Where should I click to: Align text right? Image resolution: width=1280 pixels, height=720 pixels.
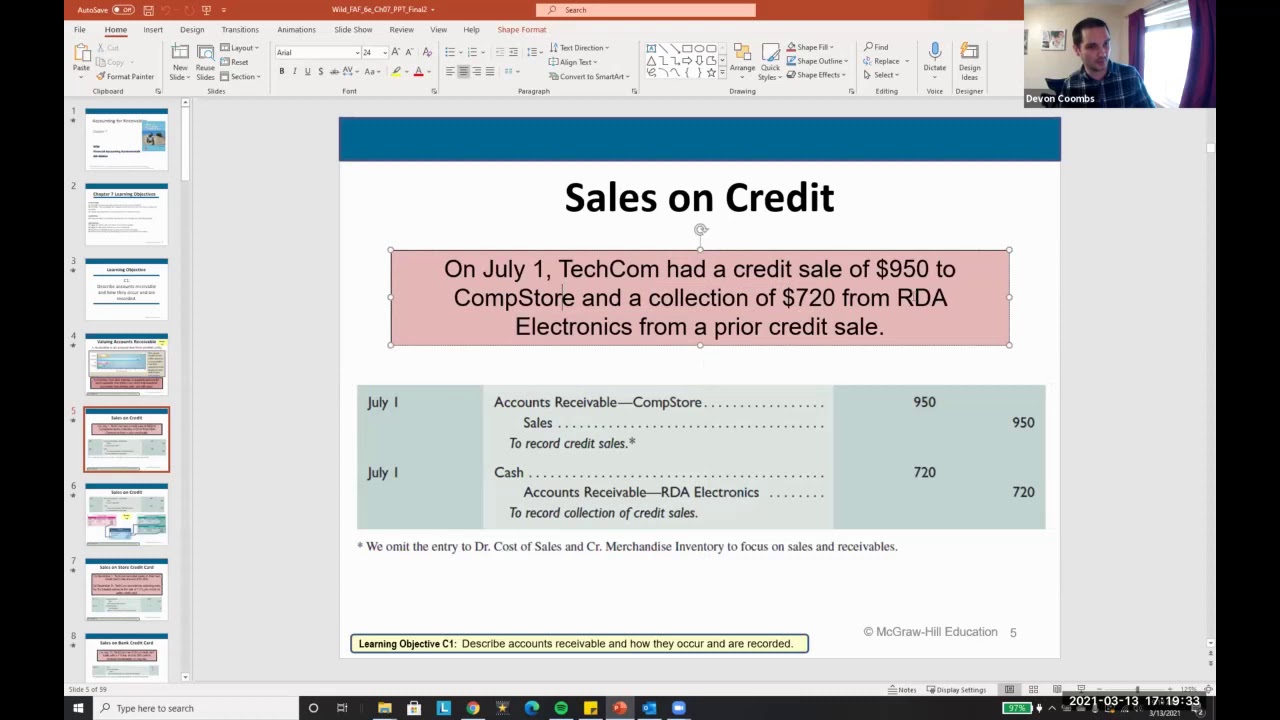pyautogui.click(x=476, y=71)
